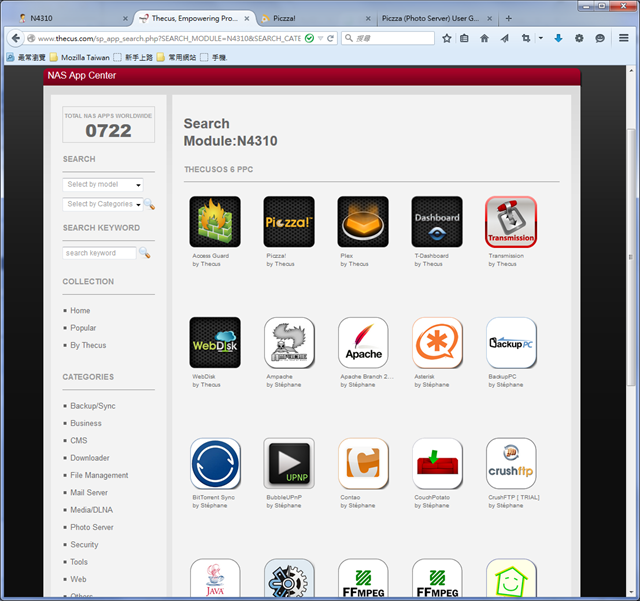Close the N4310 tab
Screen dimensions: 640x601
pos(125,18)
